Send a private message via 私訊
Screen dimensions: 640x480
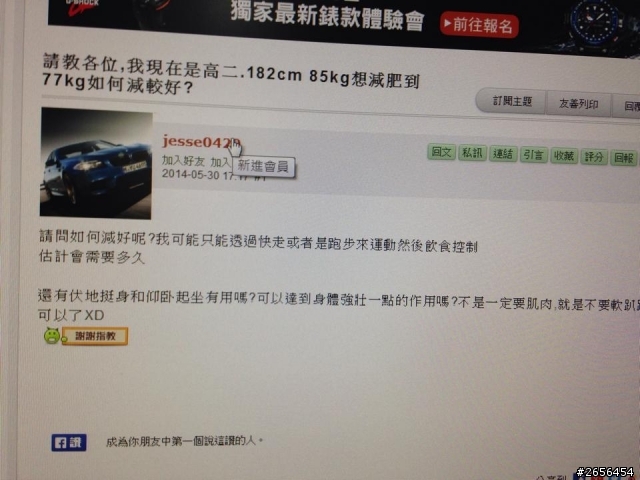click(472, 153)
